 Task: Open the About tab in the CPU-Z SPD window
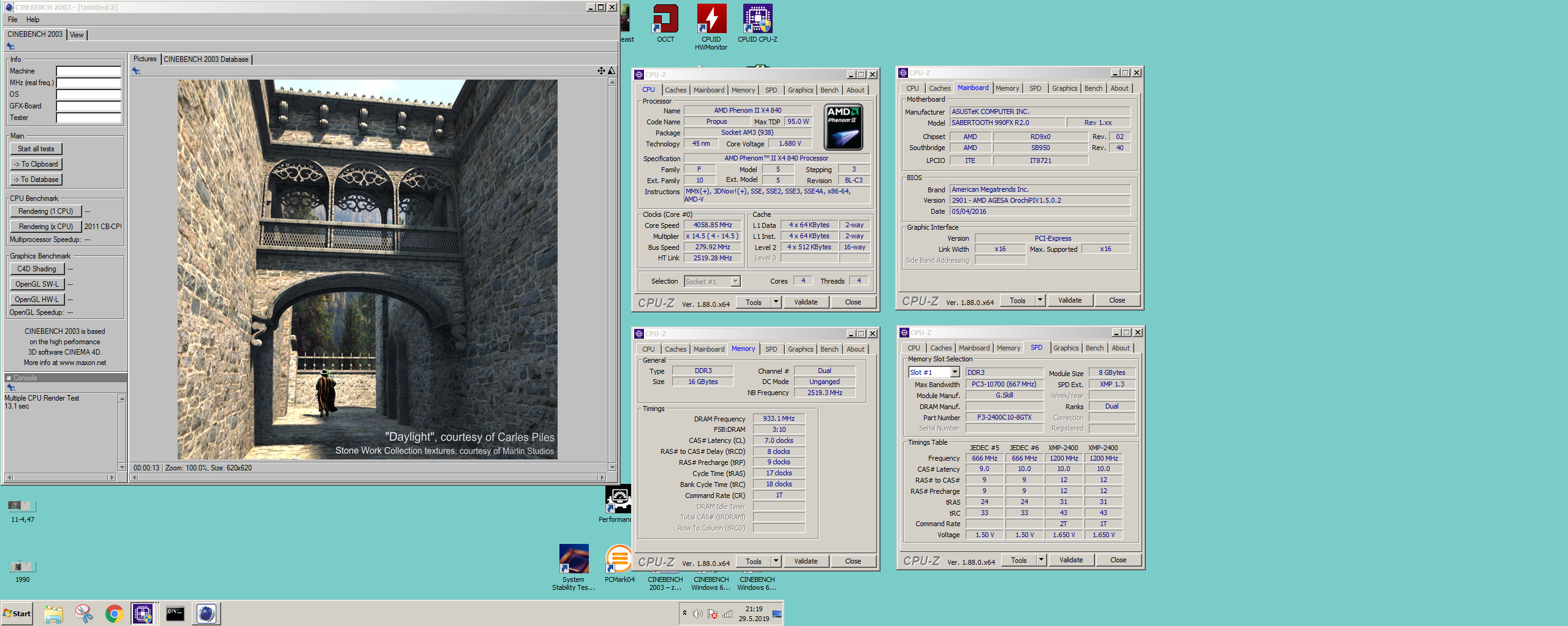(1121, 348)
